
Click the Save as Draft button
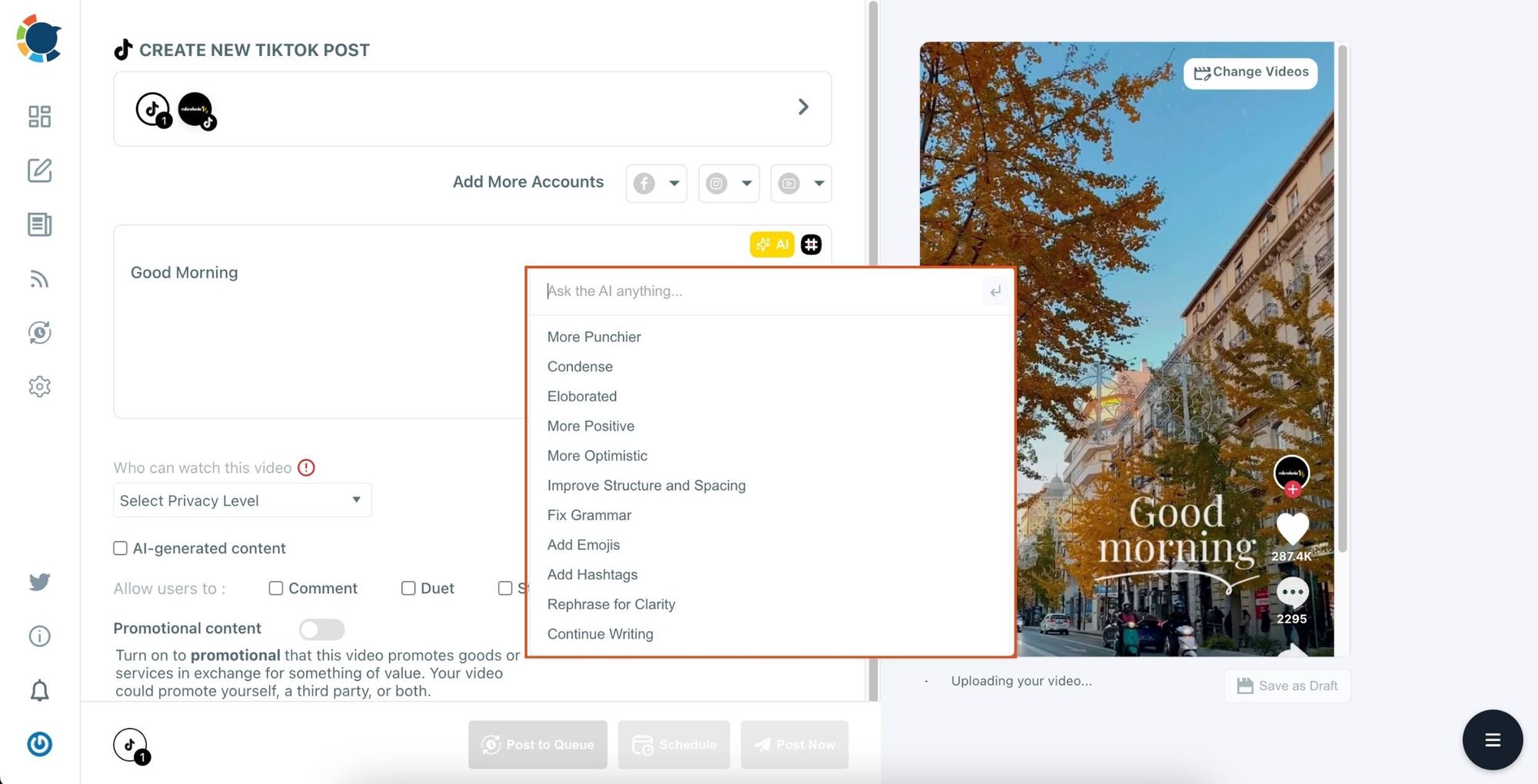point(1287,685)
